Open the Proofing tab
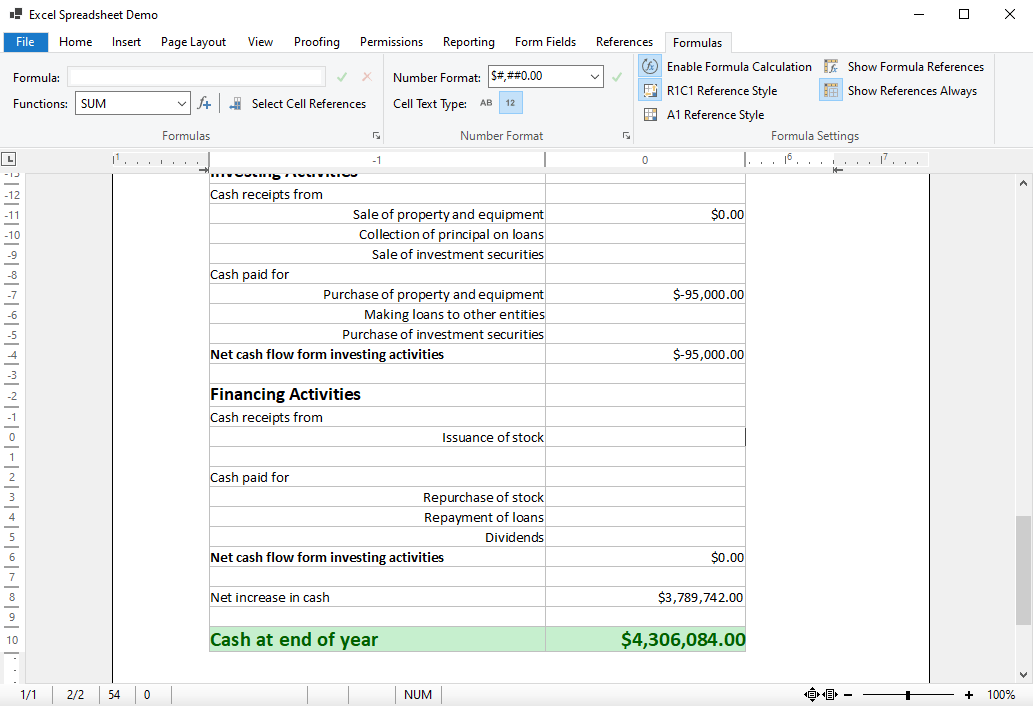This screenshot has height=706, width=1033. tap(317, 41)
